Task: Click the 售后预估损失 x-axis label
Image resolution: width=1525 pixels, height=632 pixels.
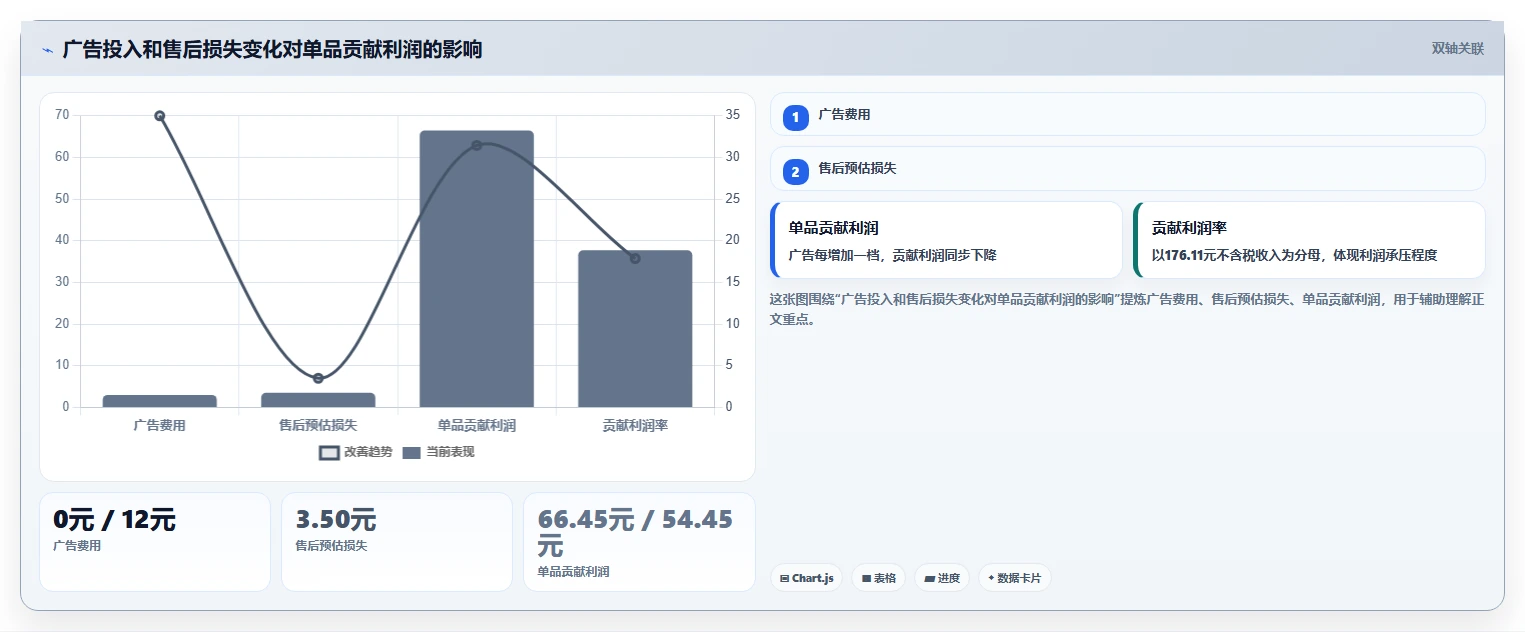Action: pyautogui.click(x=318, y=425)
